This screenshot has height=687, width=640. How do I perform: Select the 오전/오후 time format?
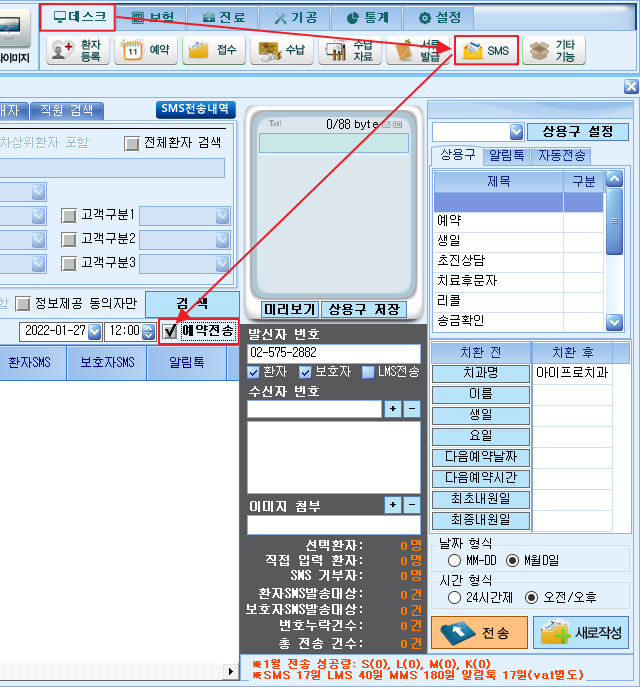[531, 598]
